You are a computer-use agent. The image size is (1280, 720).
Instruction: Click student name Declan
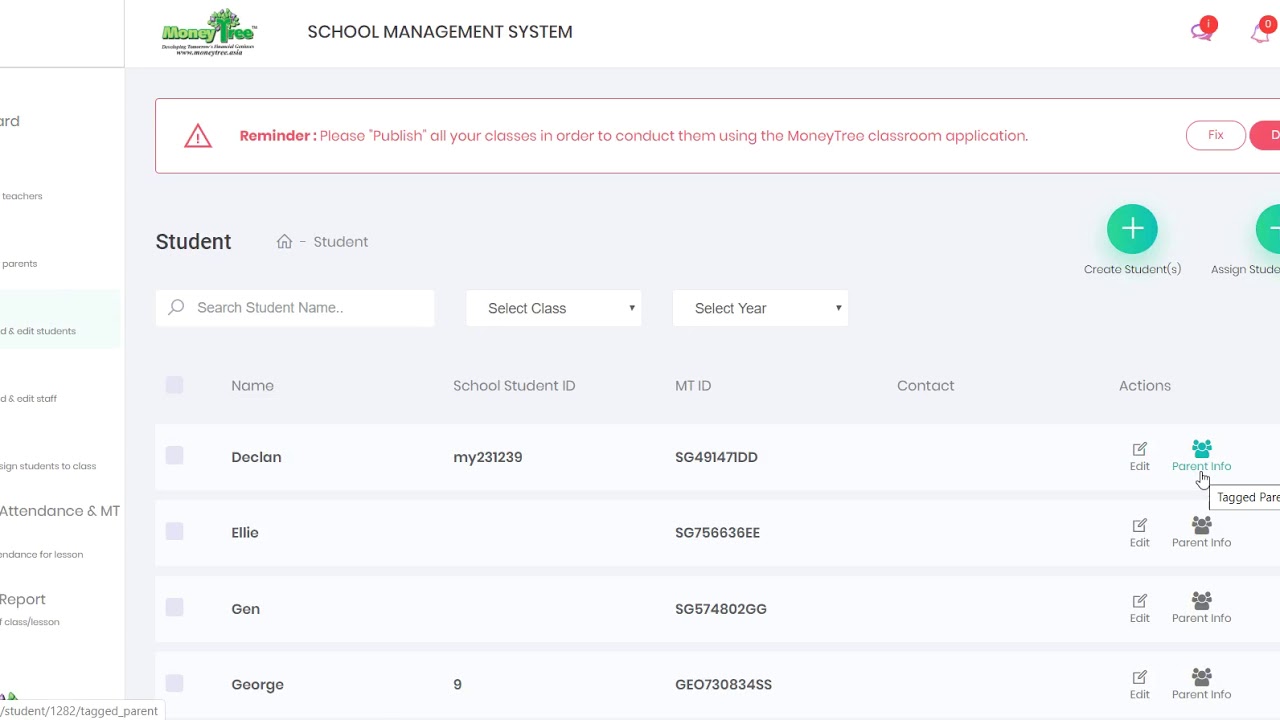point(256,457)
